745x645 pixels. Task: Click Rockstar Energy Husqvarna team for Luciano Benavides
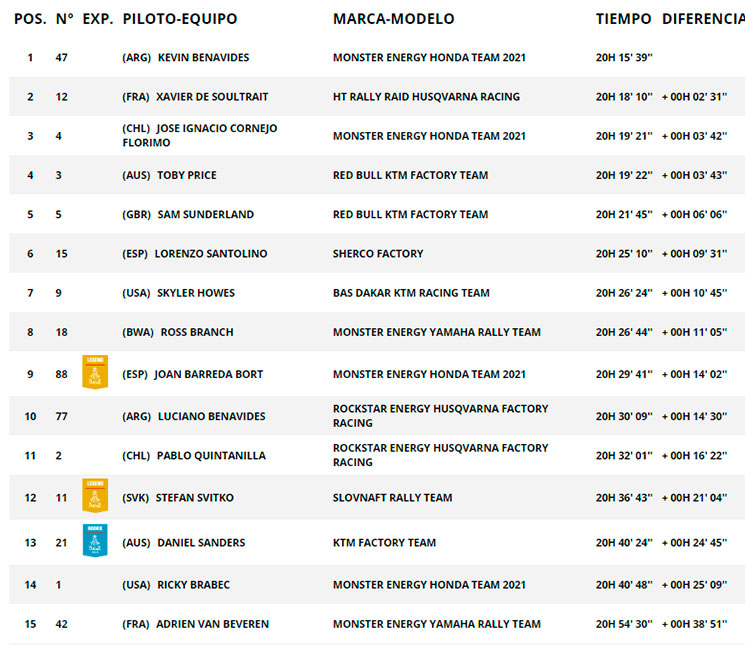point(440,416)
